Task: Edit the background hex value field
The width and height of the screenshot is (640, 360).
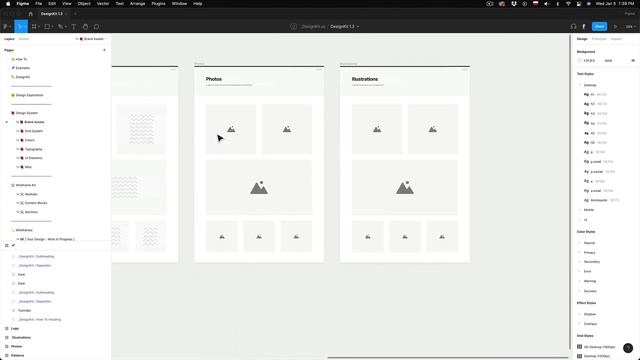Action: click(589, 60)
